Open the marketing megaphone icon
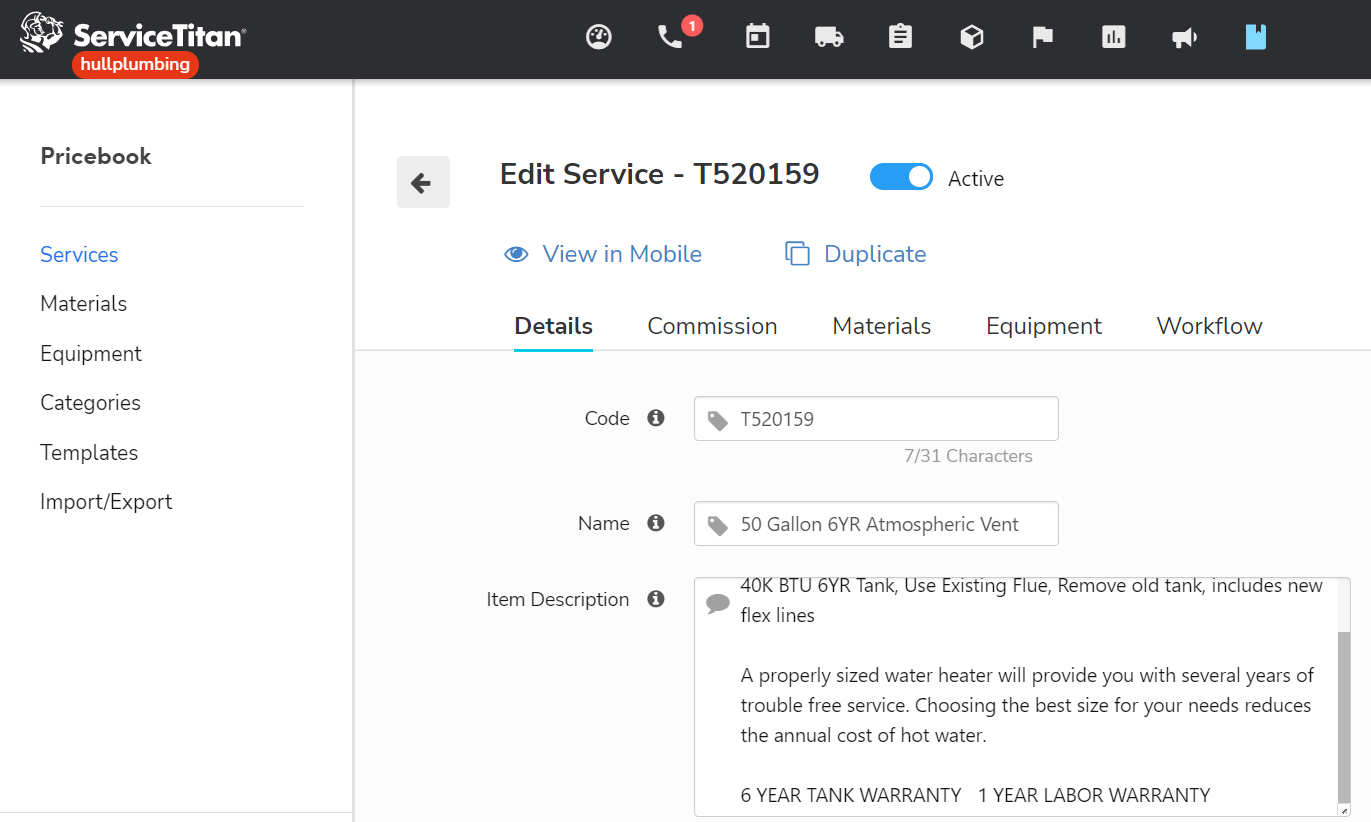1371x822 pixels. (x=1184, y=36)
